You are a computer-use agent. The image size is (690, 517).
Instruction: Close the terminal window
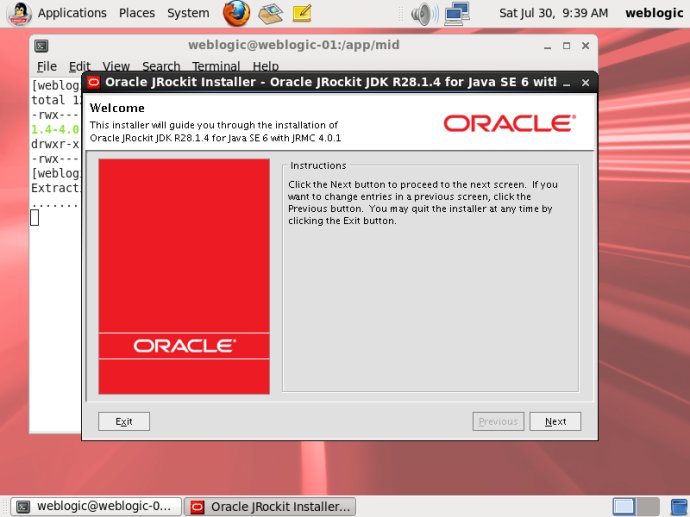tap(585, 46)
